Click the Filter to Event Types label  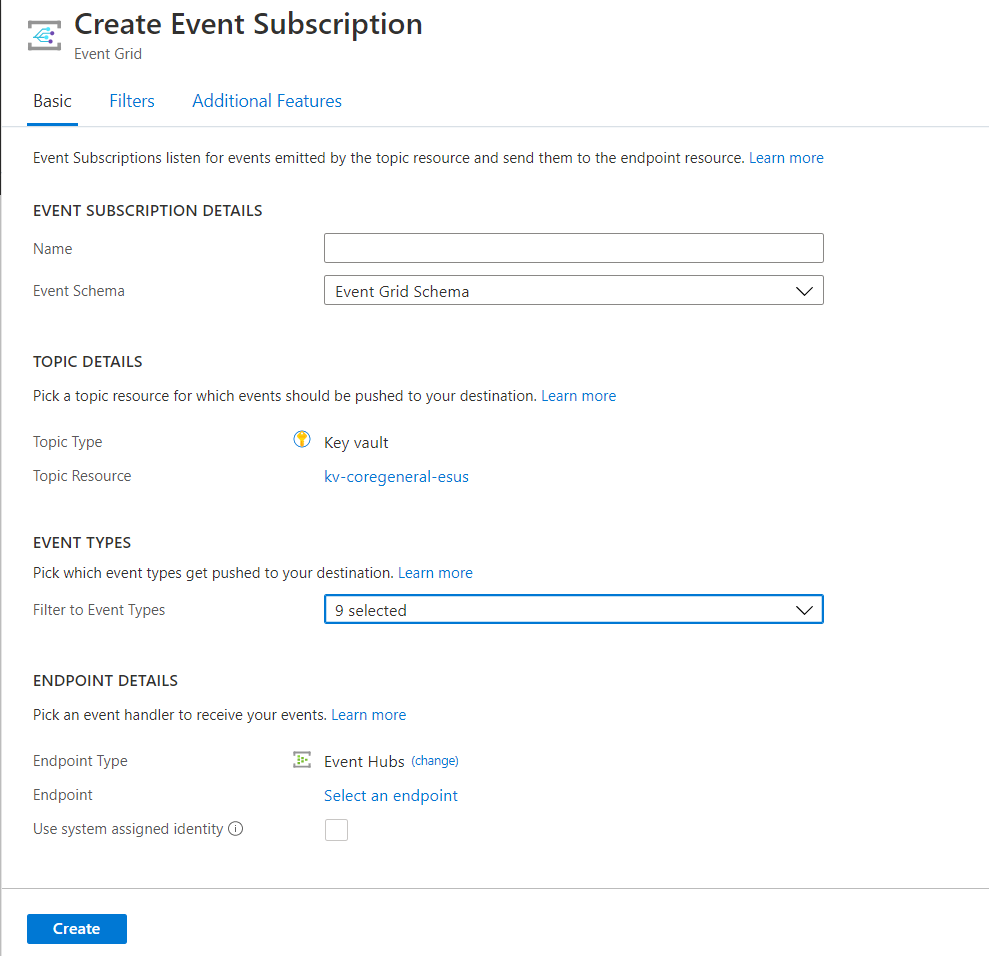(99, 610)
